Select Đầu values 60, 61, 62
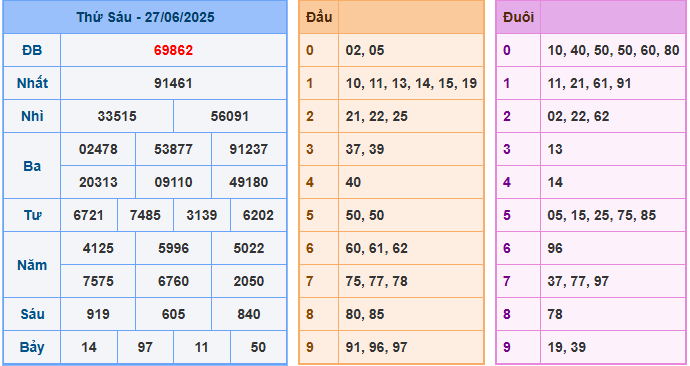Image resolution: width=690 pixels, height=366 pixels. tap(376, 248)
